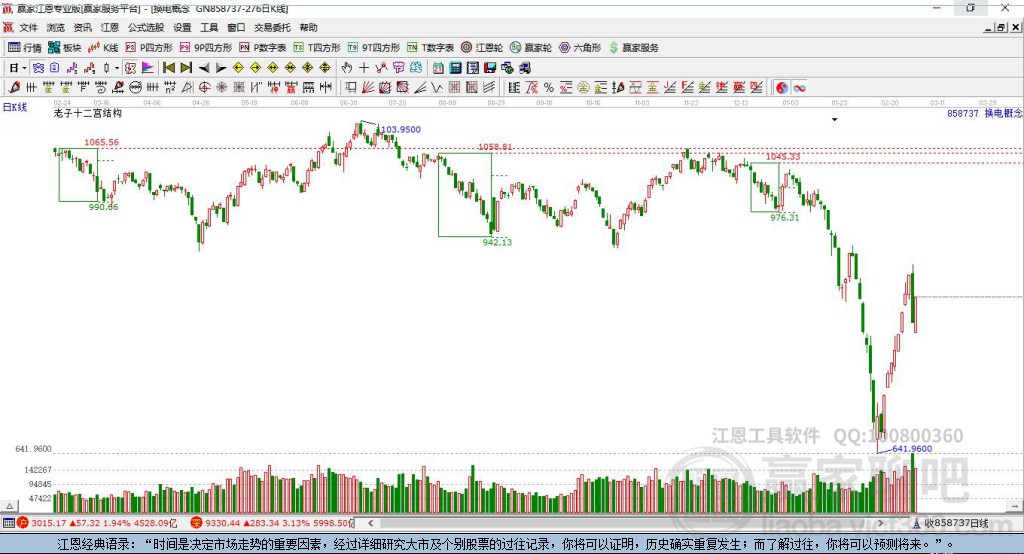This screenshot has width=1024, height=554.
Task: Click the 老子十二宫结构 indicator title
Action: coord(88,113)
